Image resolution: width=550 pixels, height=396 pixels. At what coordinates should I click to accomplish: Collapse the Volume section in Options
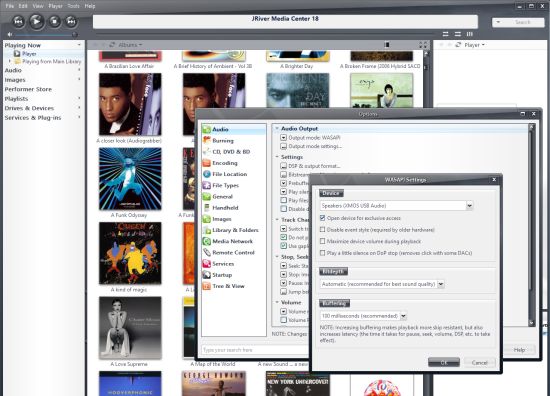click(277, 302)
